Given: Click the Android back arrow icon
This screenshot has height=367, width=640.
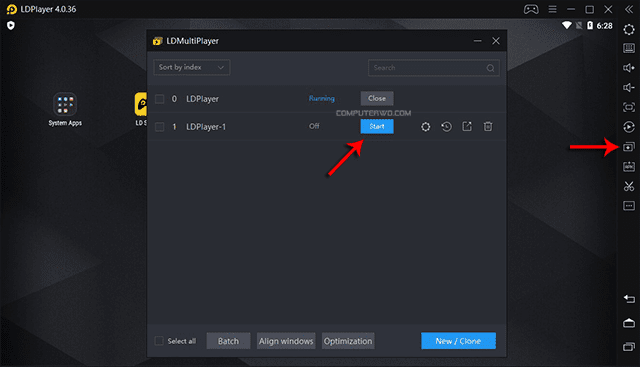Looking at the screenshot, I should click(x=629, y=299).
